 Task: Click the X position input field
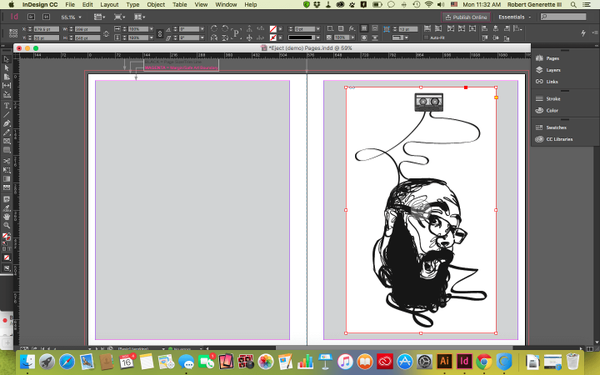pos(46,29)
